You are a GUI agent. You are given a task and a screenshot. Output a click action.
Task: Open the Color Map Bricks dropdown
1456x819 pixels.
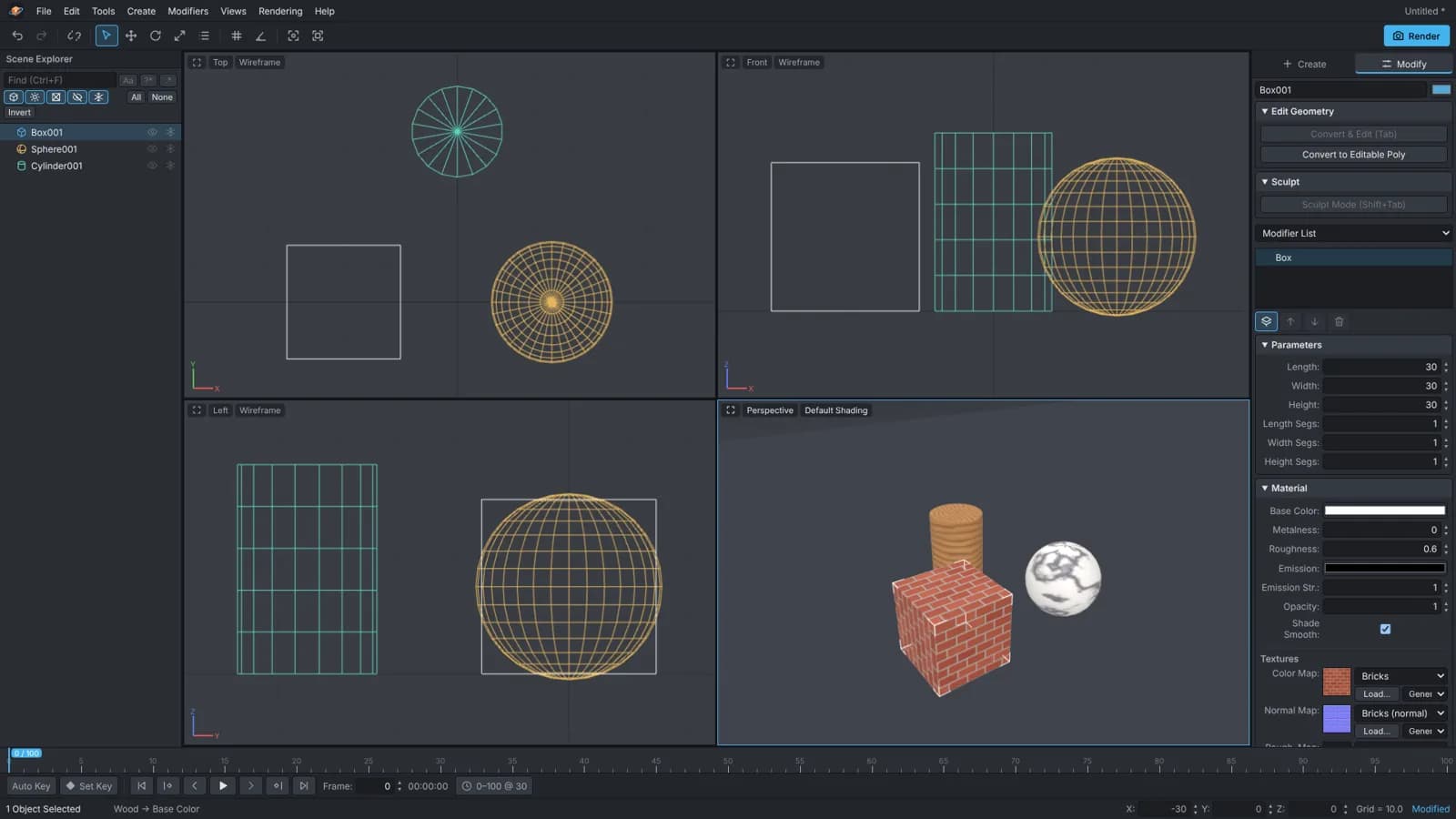[x=1401, y=676]
